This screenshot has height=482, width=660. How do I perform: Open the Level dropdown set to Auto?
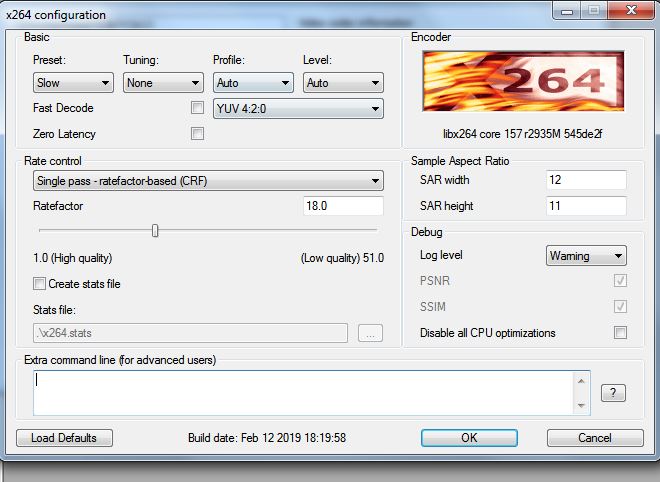tap(343, 83)
